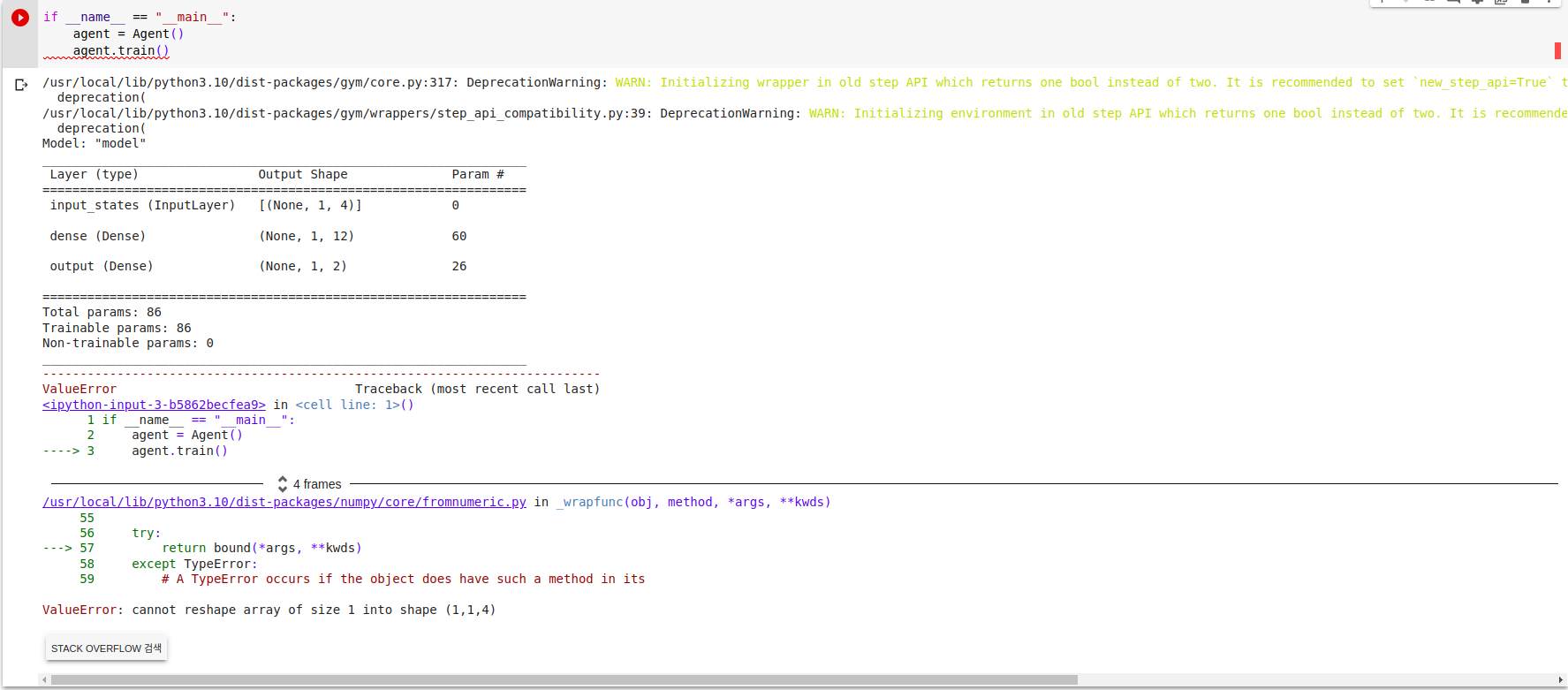The width and height of the screenshot is (1568, 690).
Task: Select 'ValueError: cannot reshape array' error message
Action: pyautogui.click(x=269, y=610)
